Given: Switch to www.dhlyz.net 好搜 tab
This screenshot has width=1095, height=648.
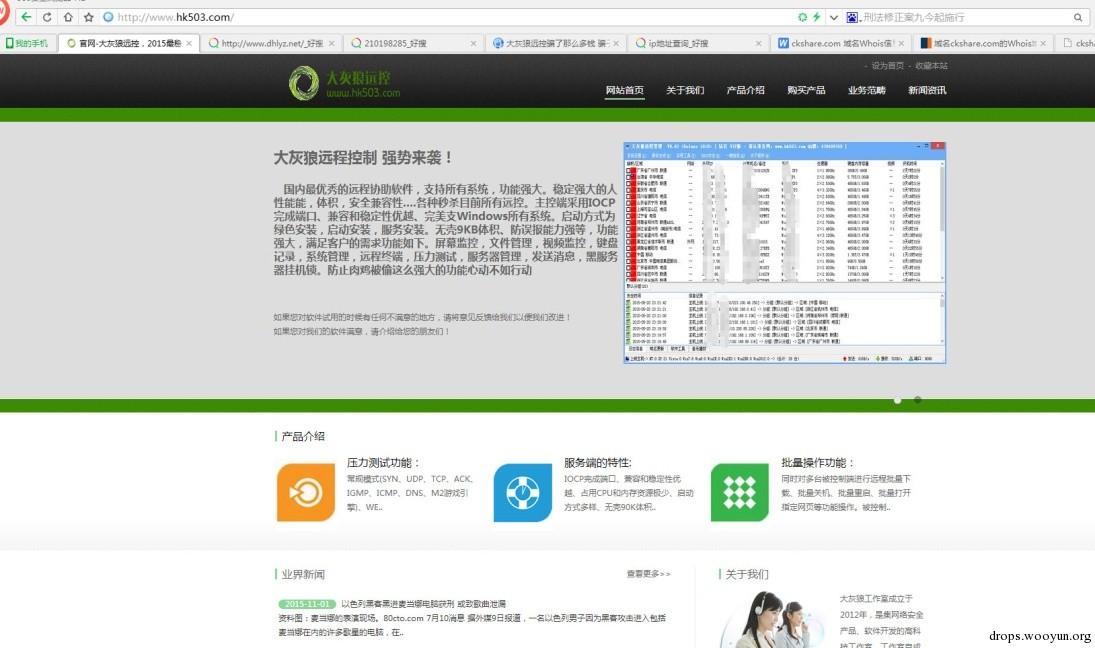Looking at the screenshot, I should click(272, 43).
